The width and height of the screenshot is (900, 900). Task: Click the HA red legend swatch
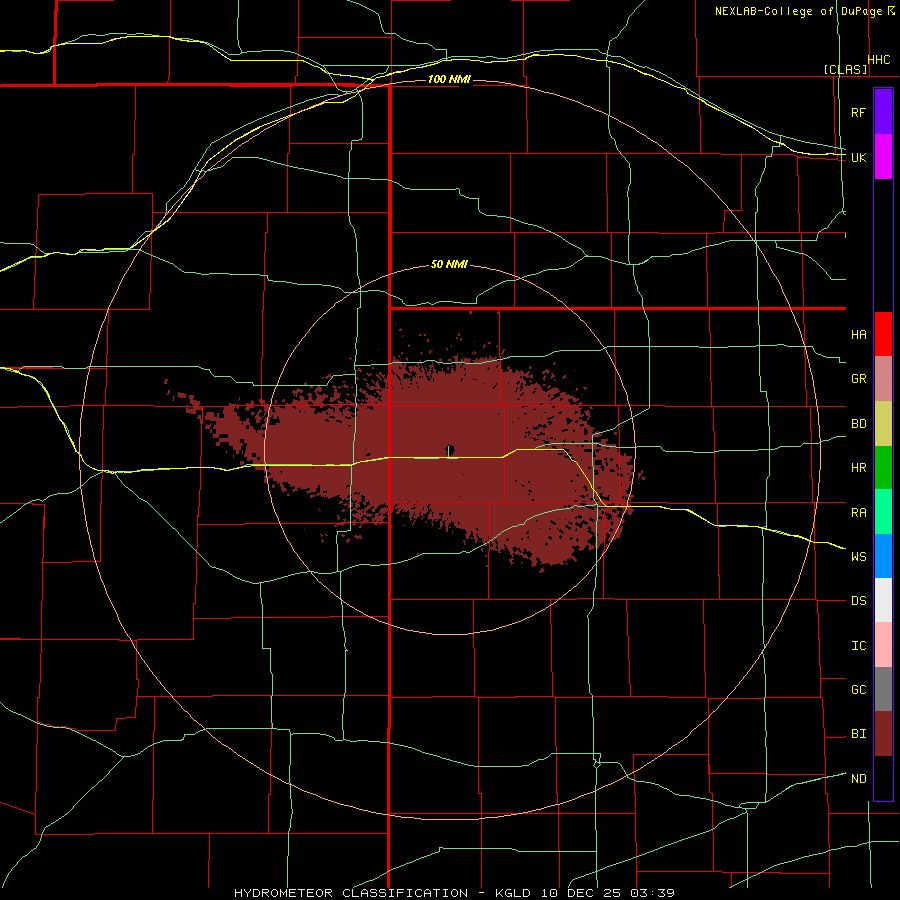pos(883,334)
